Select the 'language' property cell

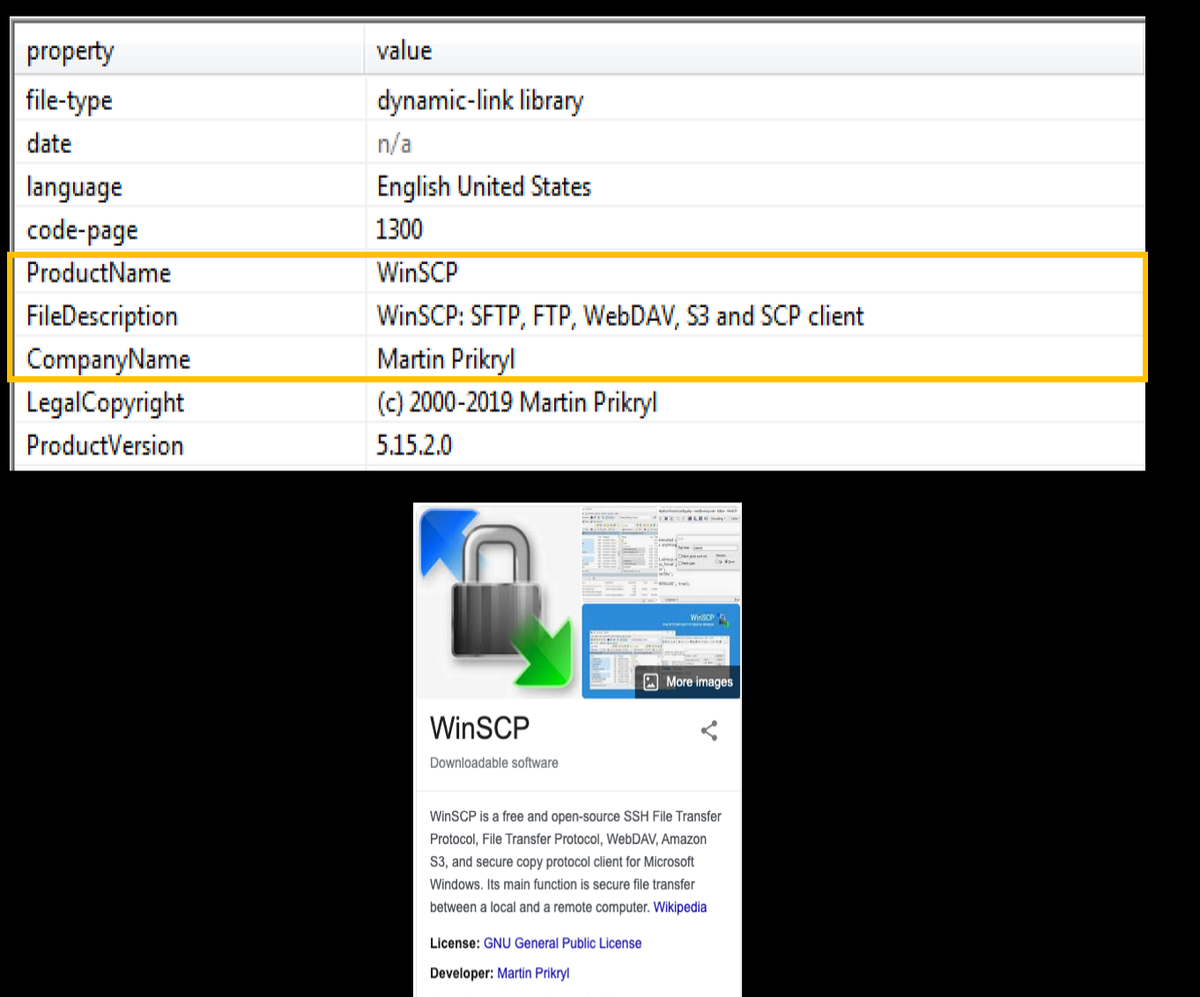(x=188, y=187)
